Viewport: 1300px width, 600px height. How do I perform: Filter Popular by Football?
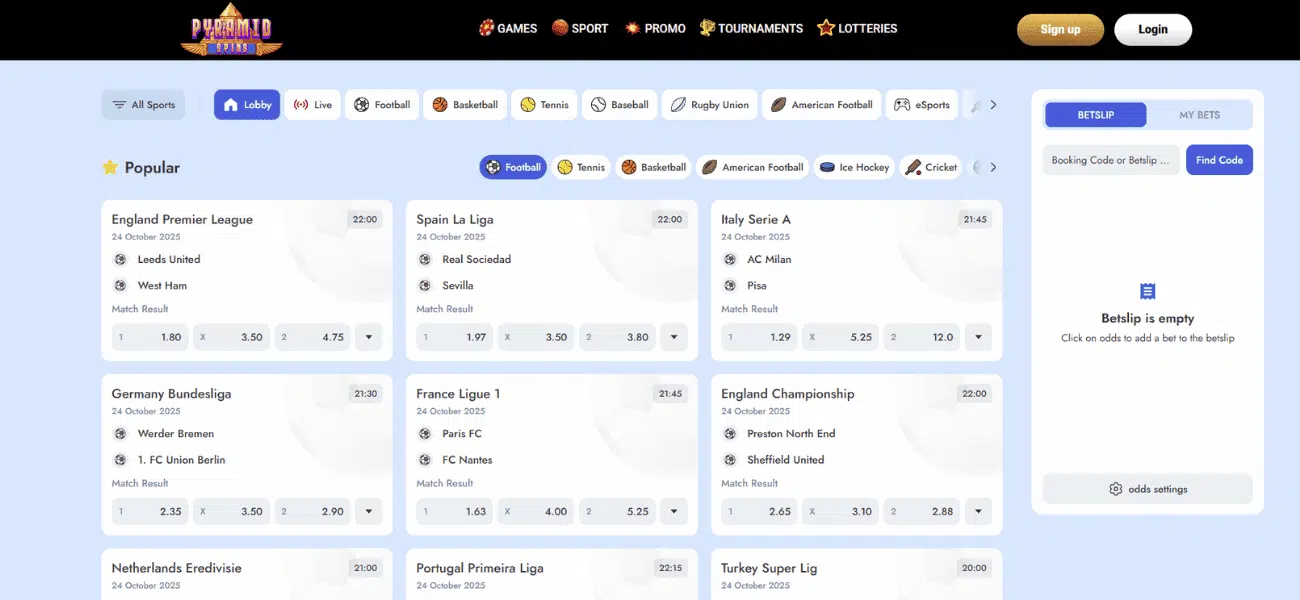click(512, 167)
